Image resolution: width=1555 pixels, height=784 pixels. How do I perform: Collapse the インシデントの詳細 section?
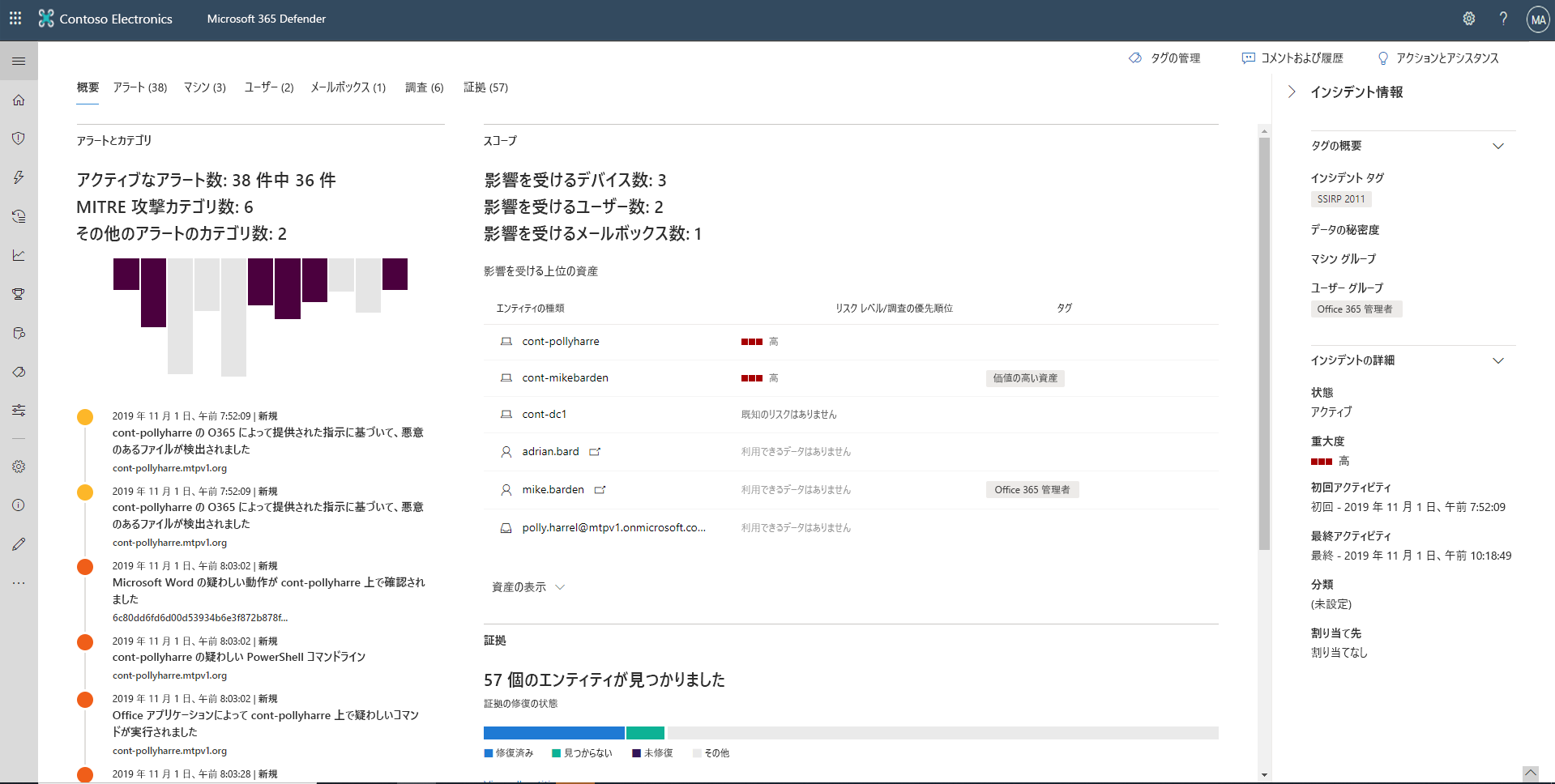[x=1498, y=360]
